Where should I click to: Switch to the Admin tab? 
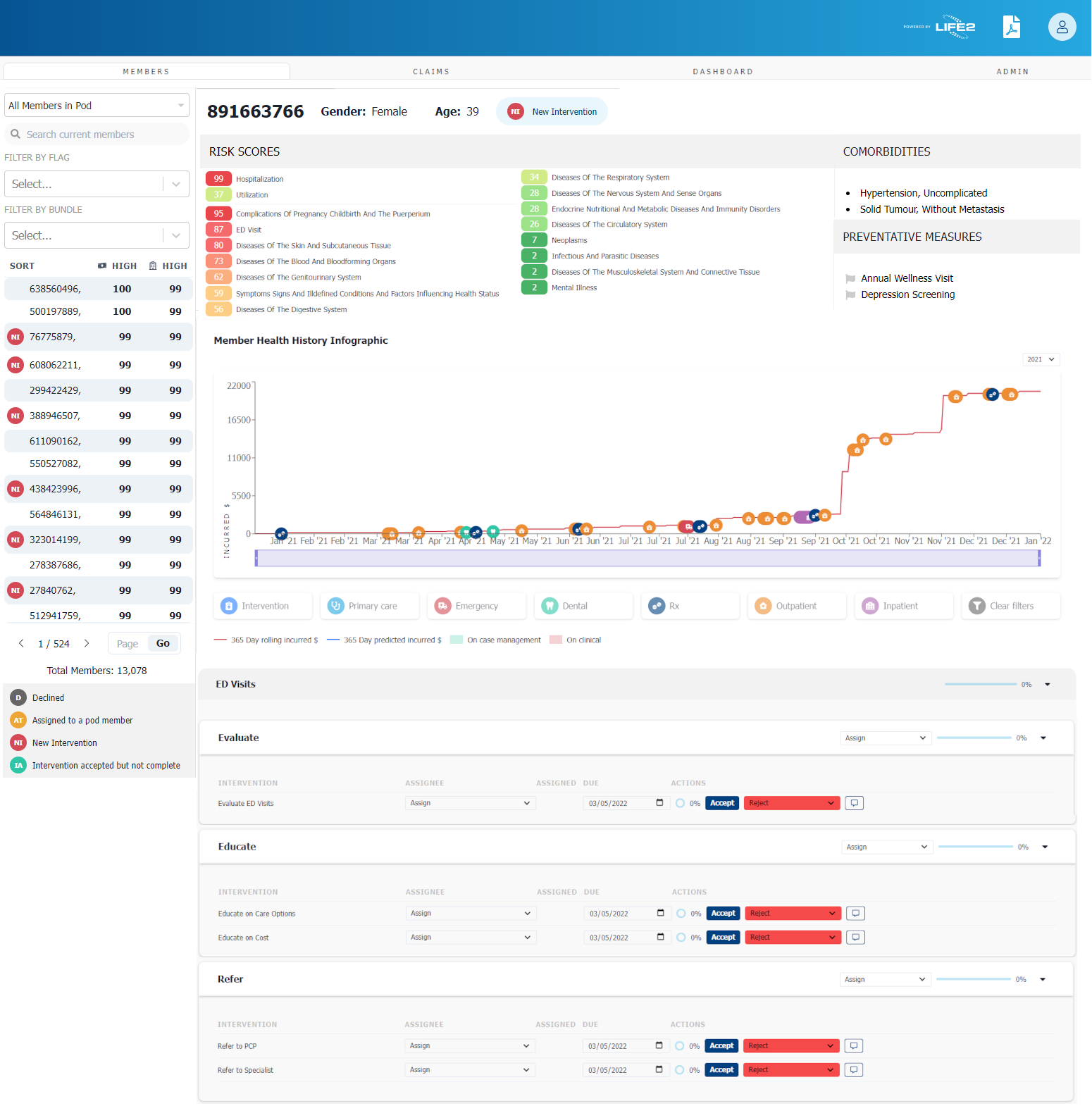[x=1012, y=71]
